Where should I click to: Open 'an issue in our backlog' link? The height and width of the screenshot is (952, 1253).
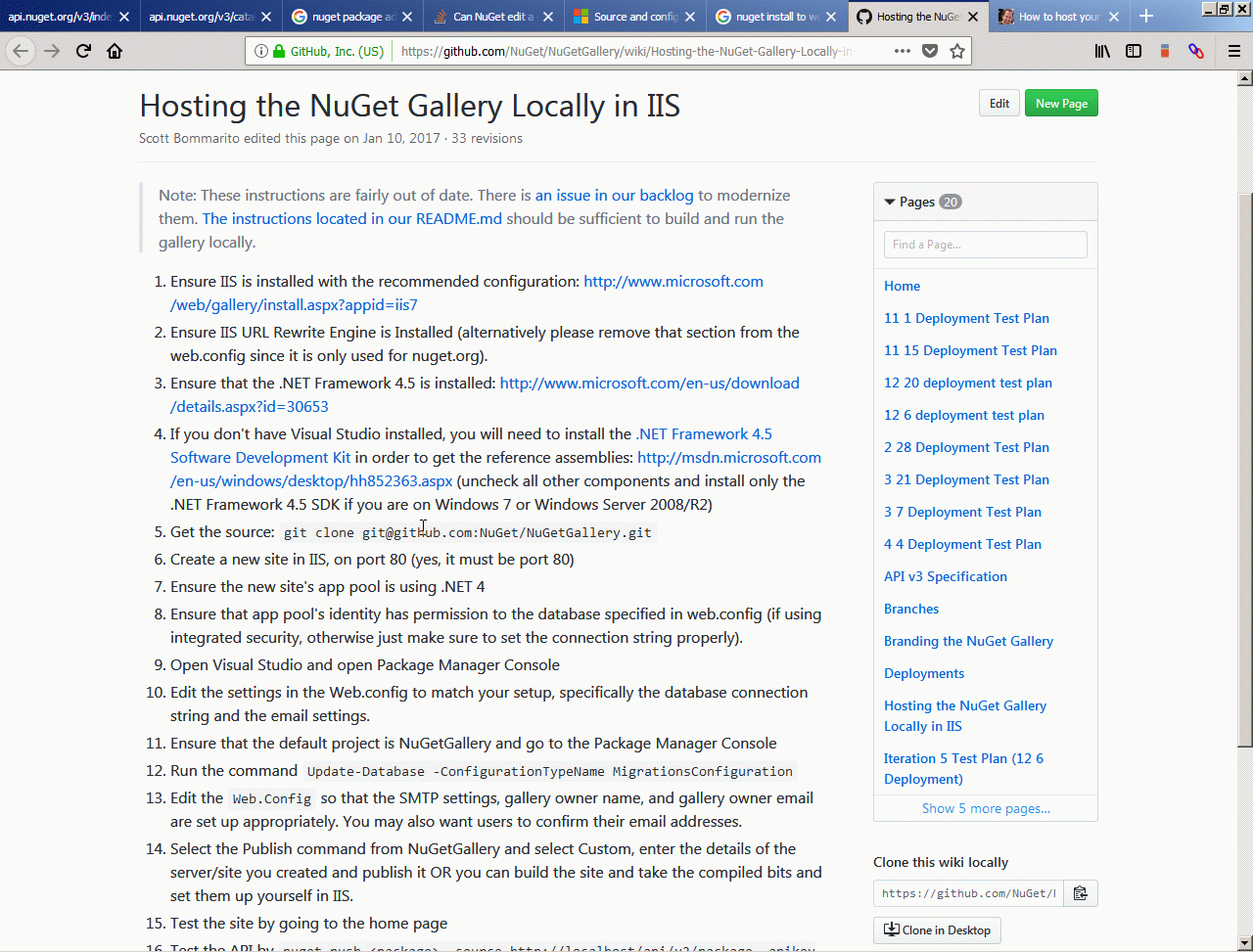[x=614, y=195]
